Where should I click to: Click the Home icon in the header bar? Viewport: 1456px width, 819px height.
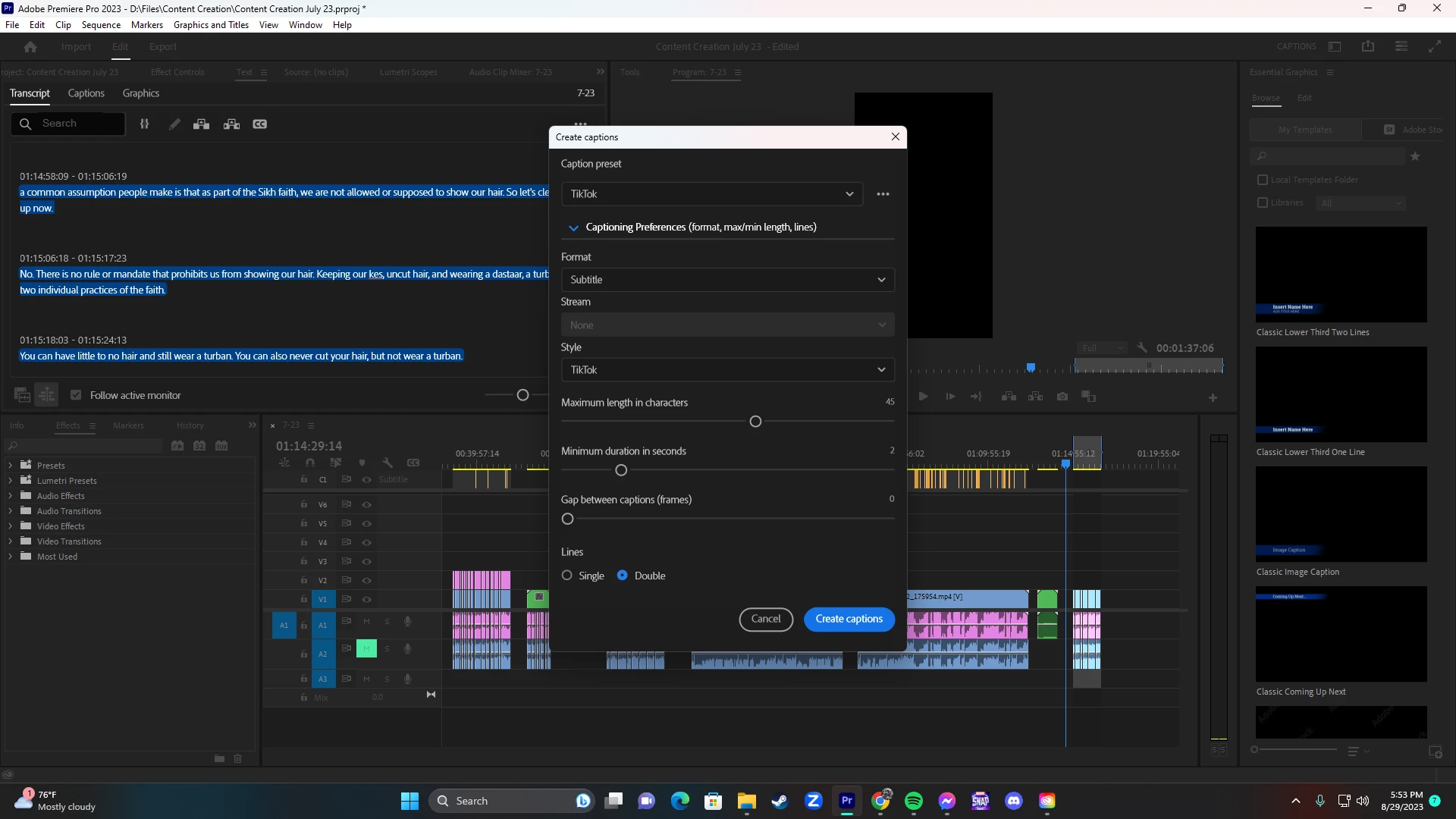pos(30,47)
